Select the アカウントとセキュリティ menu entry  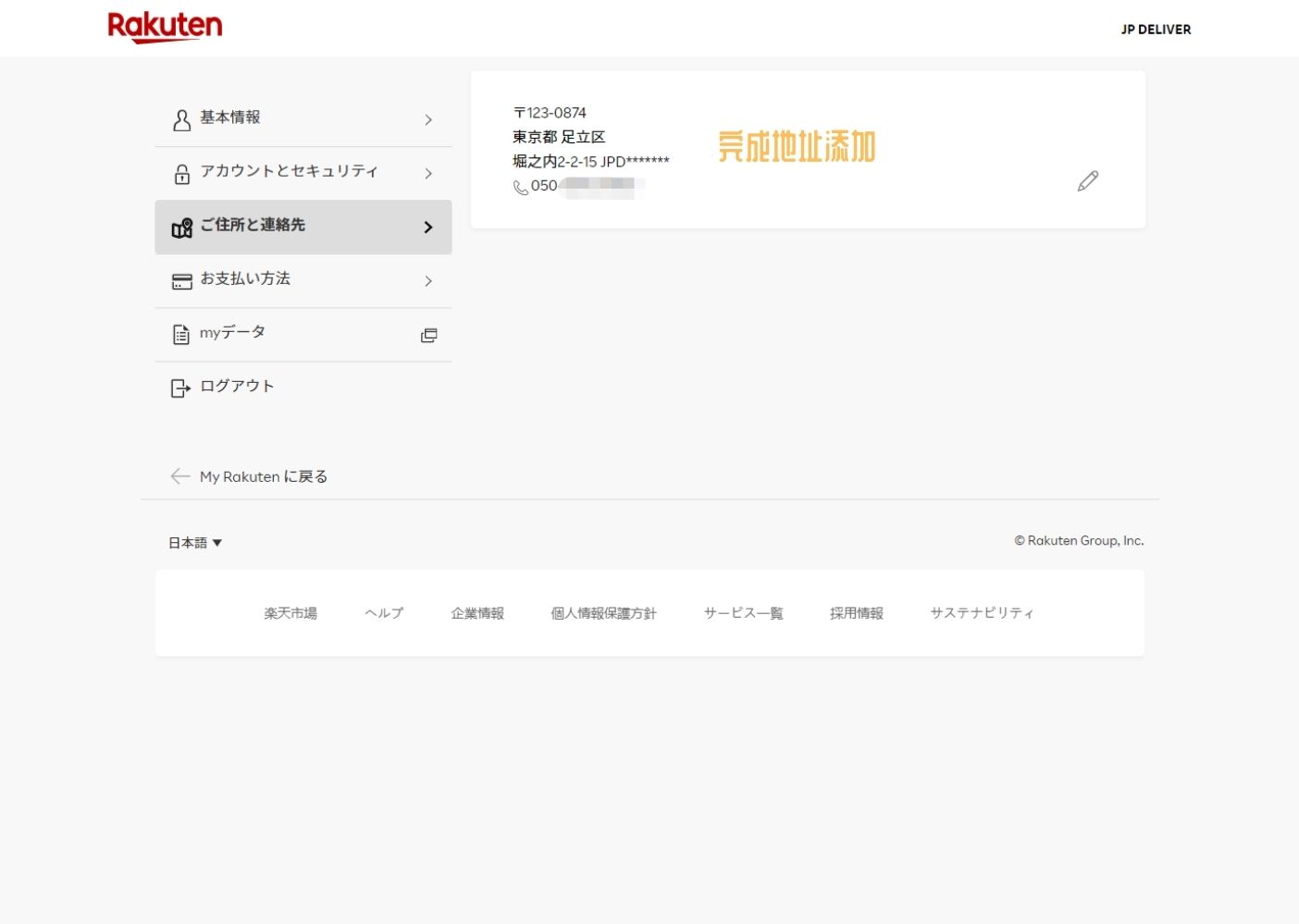[x=289, y=172]
